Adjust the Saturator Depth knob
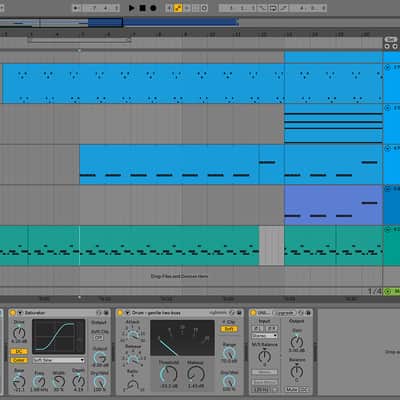Viewport: 400px width, 400px height. [79, 381]
